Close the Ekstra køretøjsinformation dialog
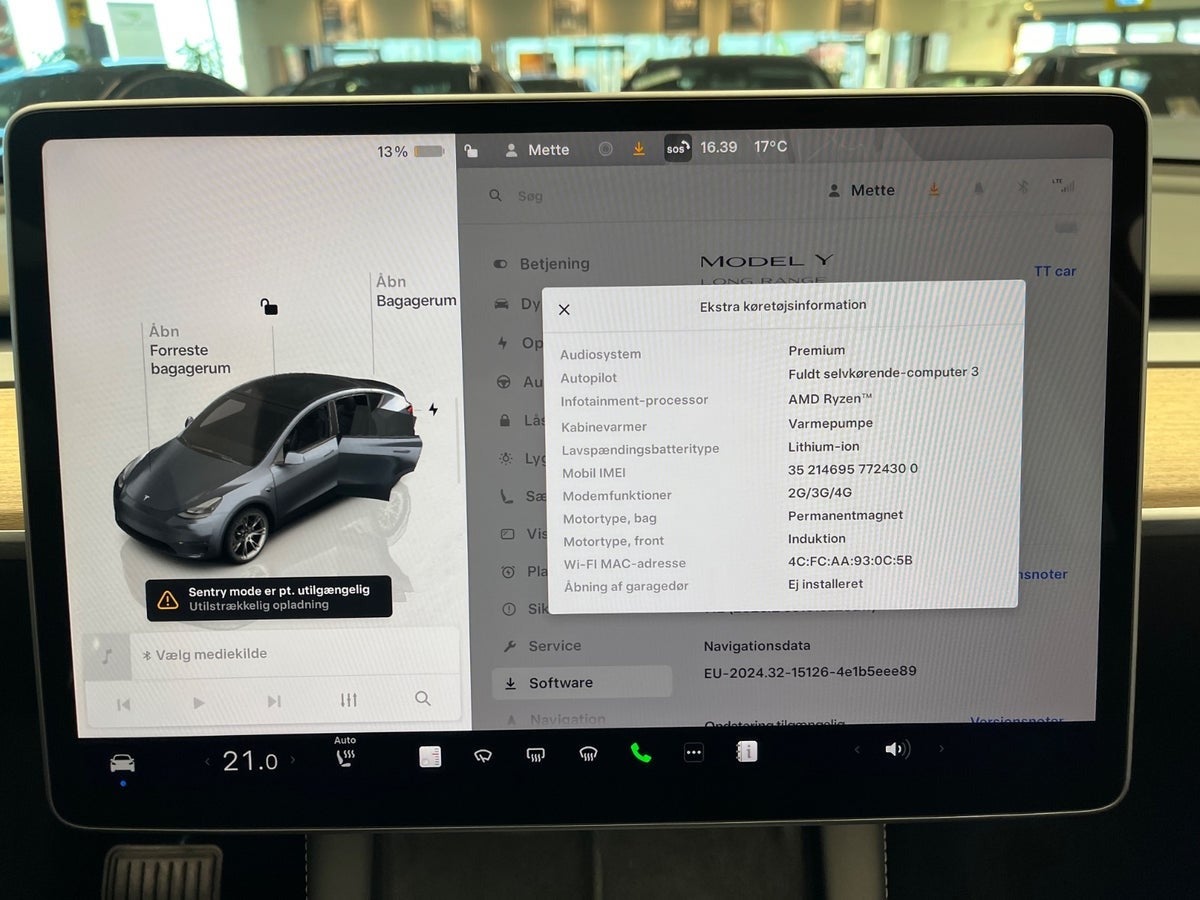The height and width of the screenshot is (900, 1200). 564,310
